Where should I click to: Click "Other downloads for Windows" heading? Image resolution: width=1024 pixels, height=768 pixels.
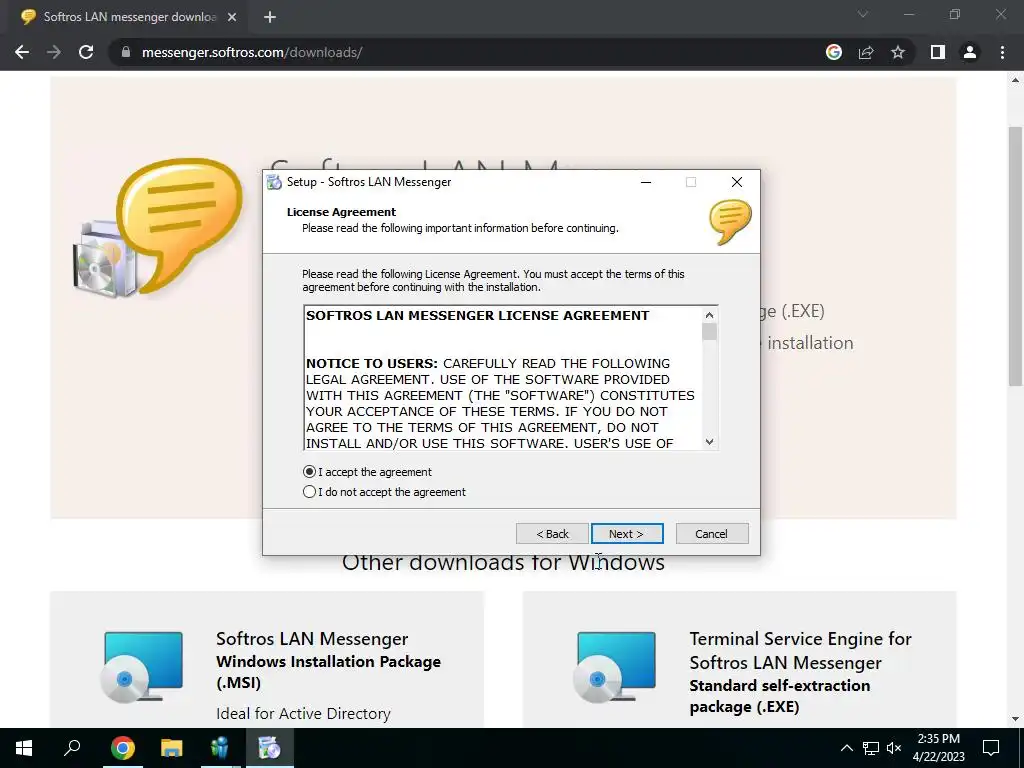click(x=504, y=563)
